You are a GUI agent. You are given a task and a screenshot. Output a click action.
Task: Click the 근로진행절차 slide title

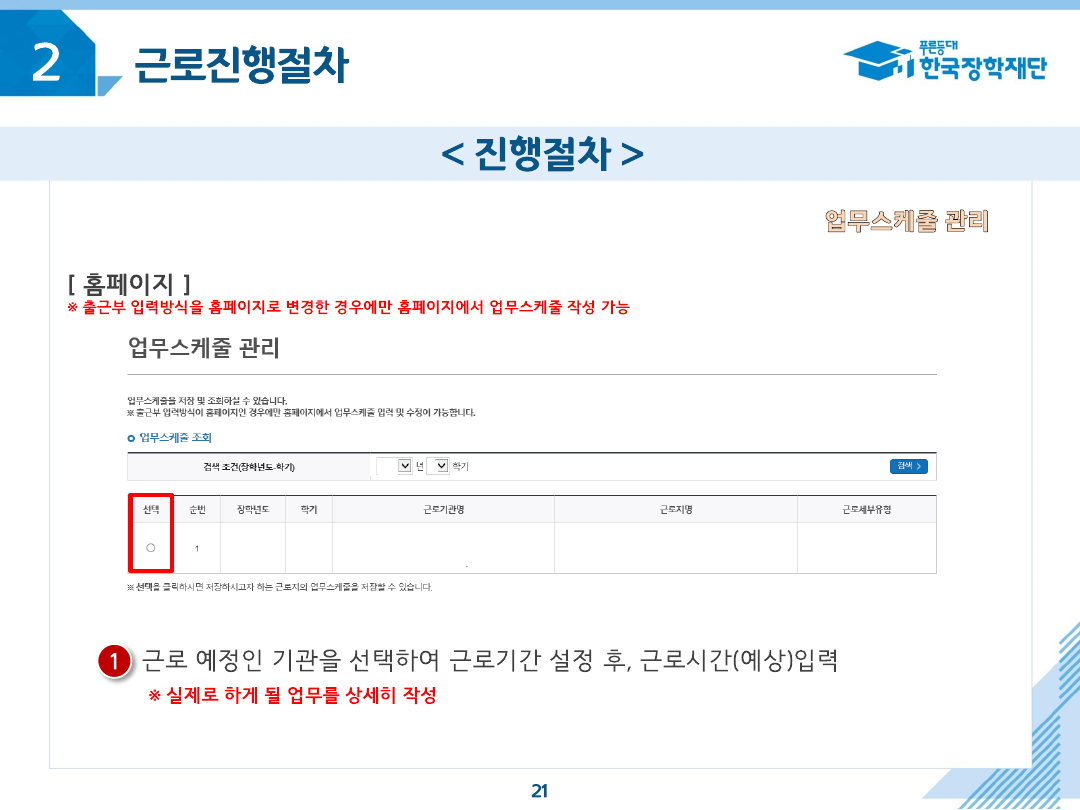[241, 65]
